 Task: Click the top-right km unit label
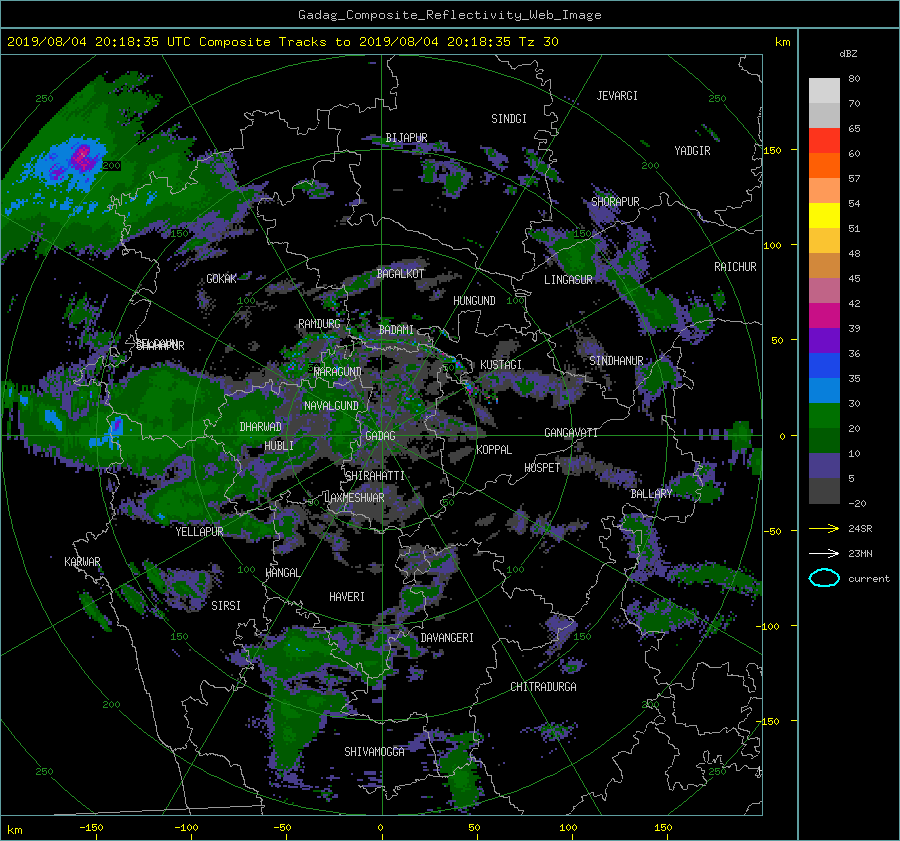782,42
